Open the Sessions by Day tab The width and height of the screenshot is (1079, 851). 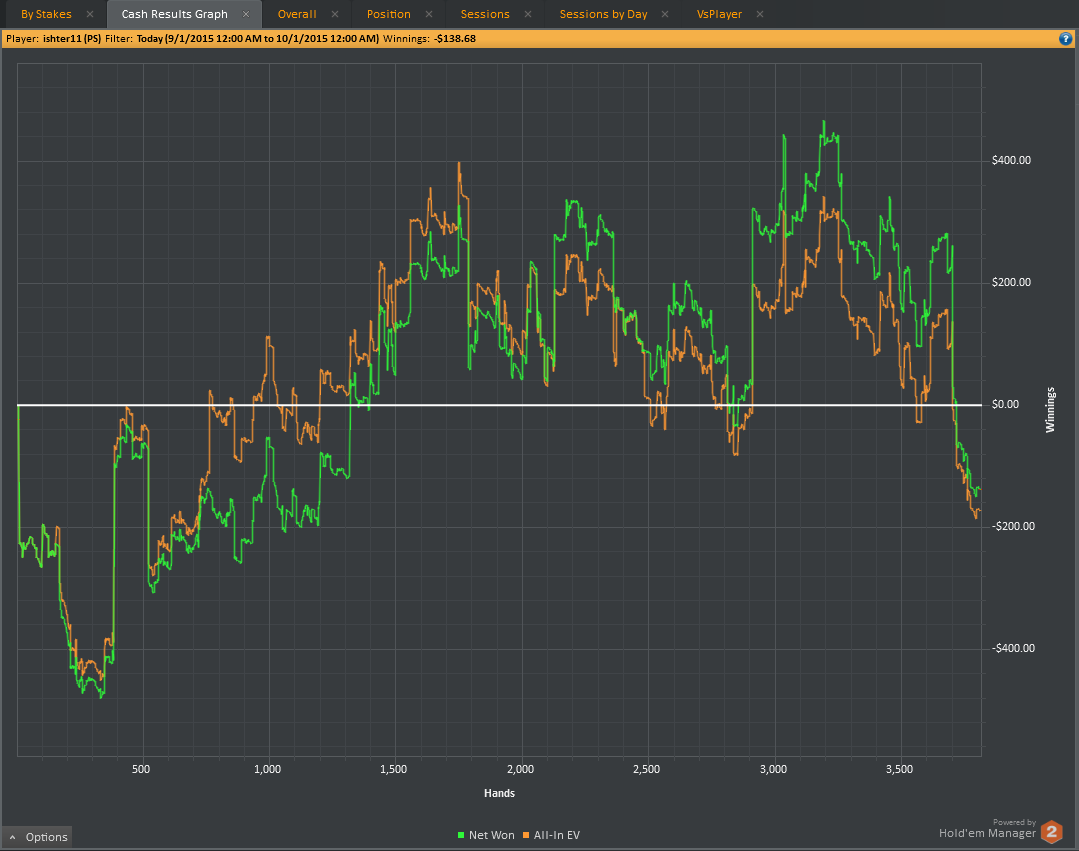coord(603,14)
